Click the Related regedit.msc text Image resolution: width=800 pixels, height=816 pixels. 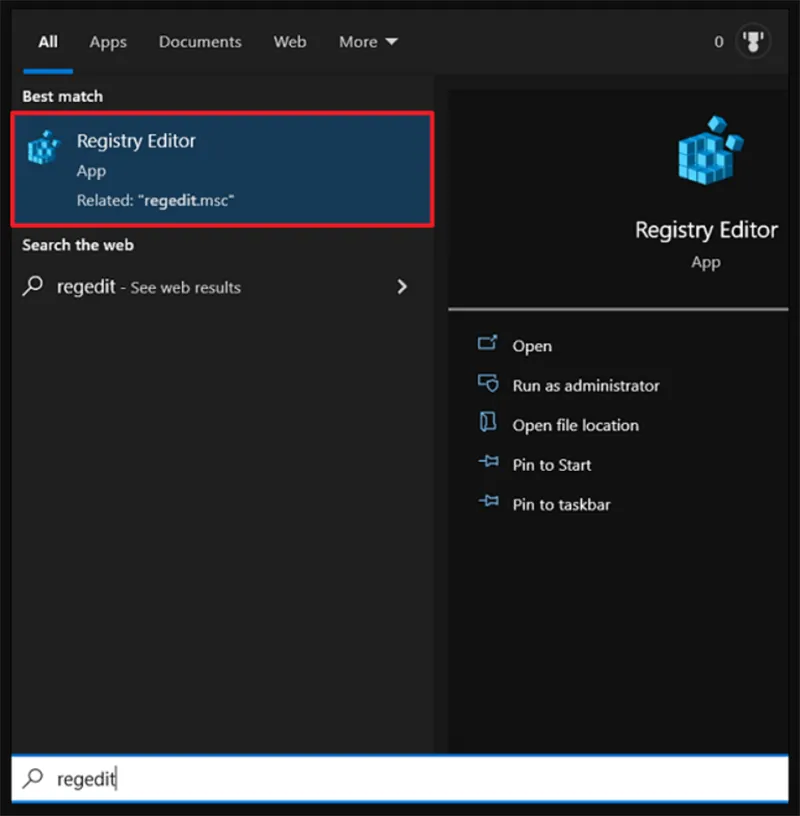pos(155,200)
